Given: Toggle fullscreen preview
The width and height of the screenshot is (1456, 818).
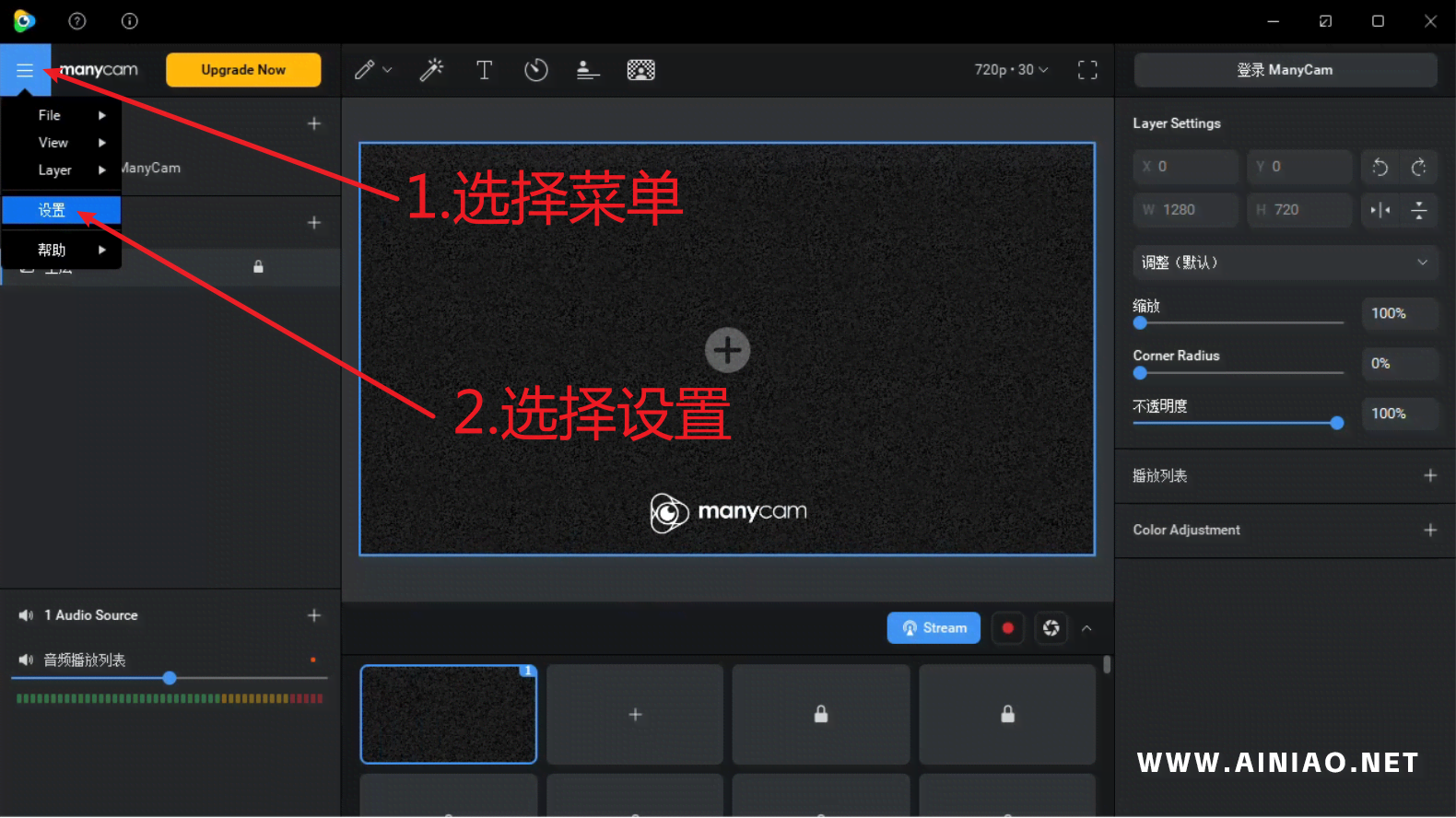Looking at the screenshot, I should pos(1087,70).
